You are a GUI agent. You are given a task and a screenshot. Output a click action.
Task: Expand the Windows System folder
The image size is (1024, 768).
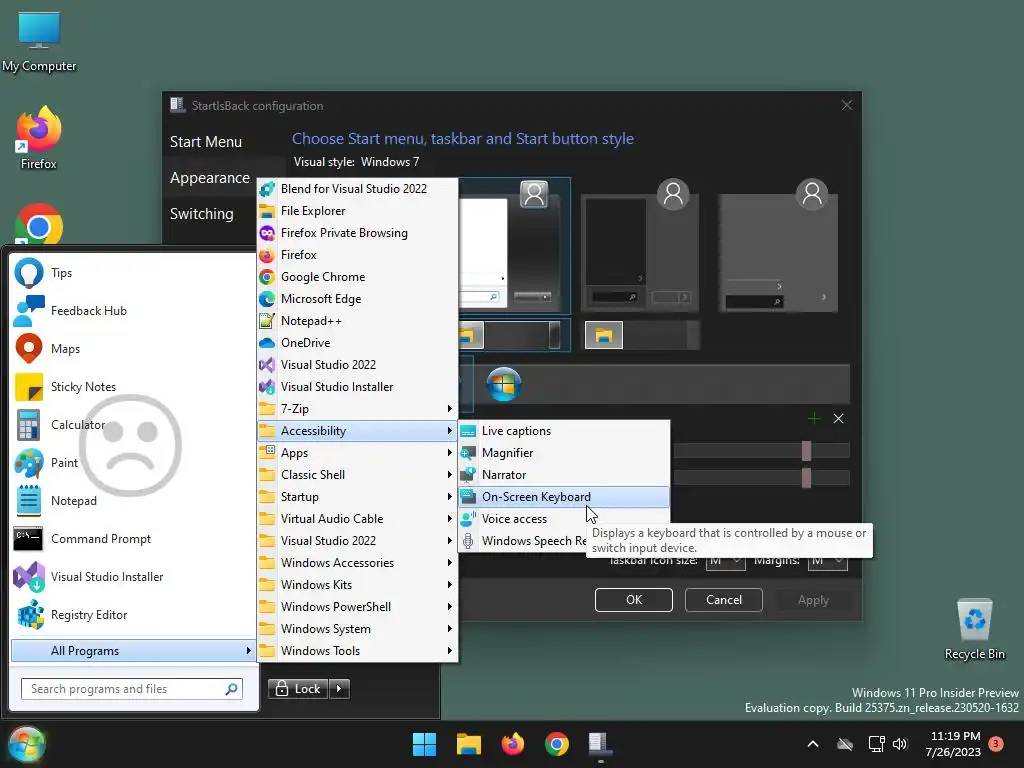tap(357, 629)
